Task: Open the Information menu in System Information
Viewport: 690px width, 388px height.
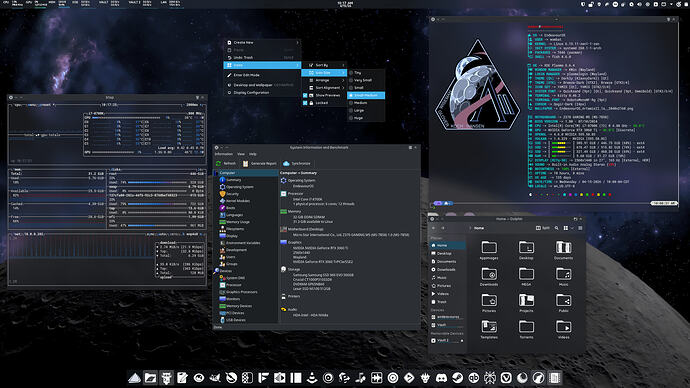Action: coord(224,154)
